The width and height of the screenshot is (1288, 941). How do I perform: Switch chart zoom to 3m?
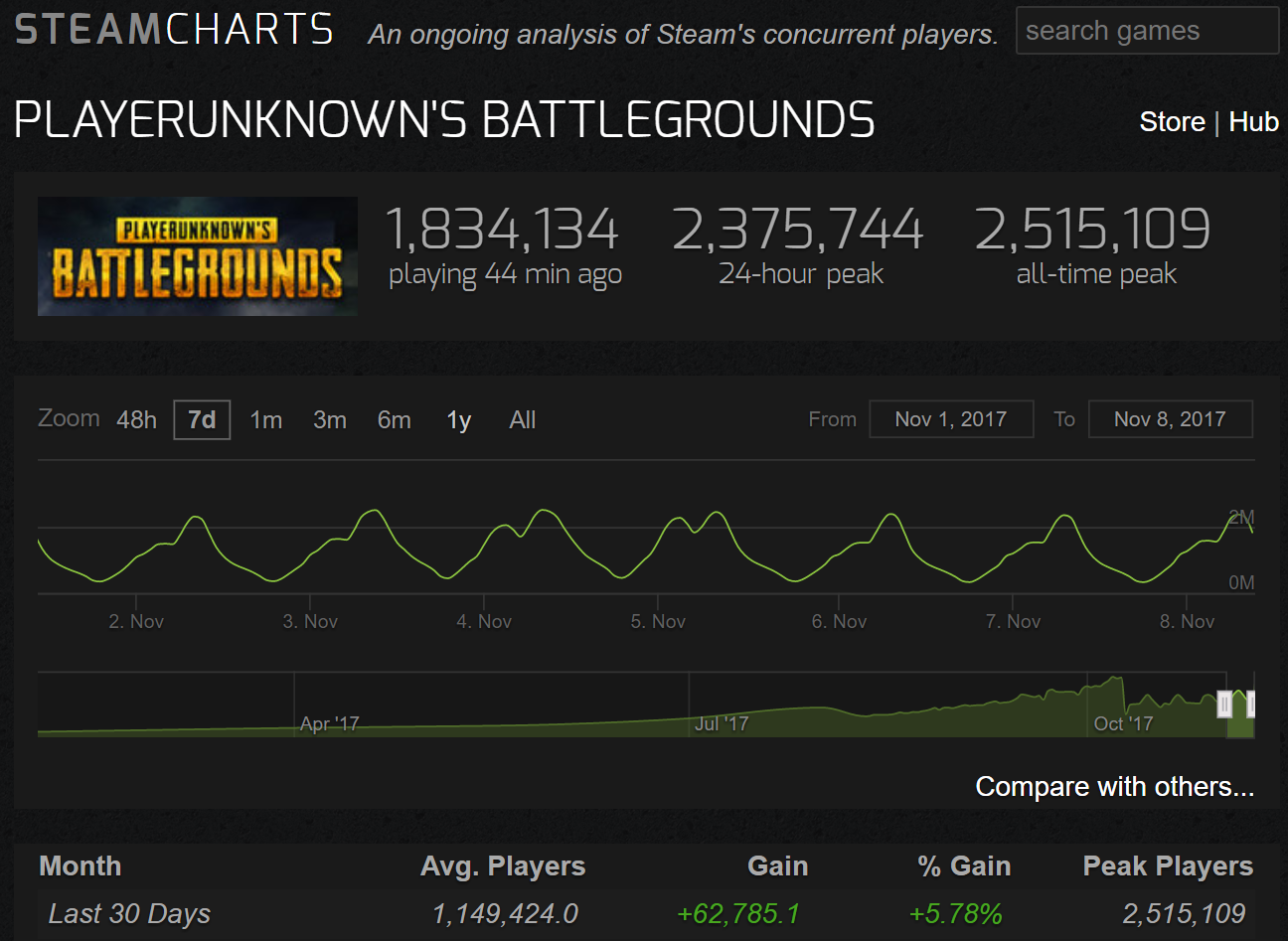point(330,420)
